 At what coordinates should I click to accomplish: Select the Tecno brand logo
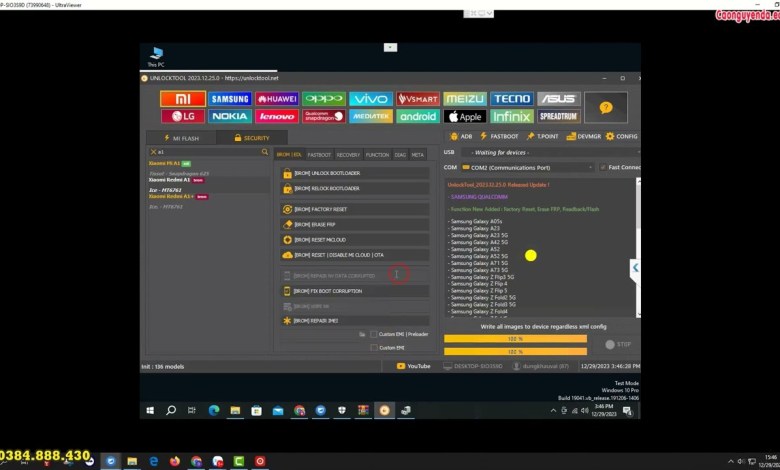coord(512,98)
